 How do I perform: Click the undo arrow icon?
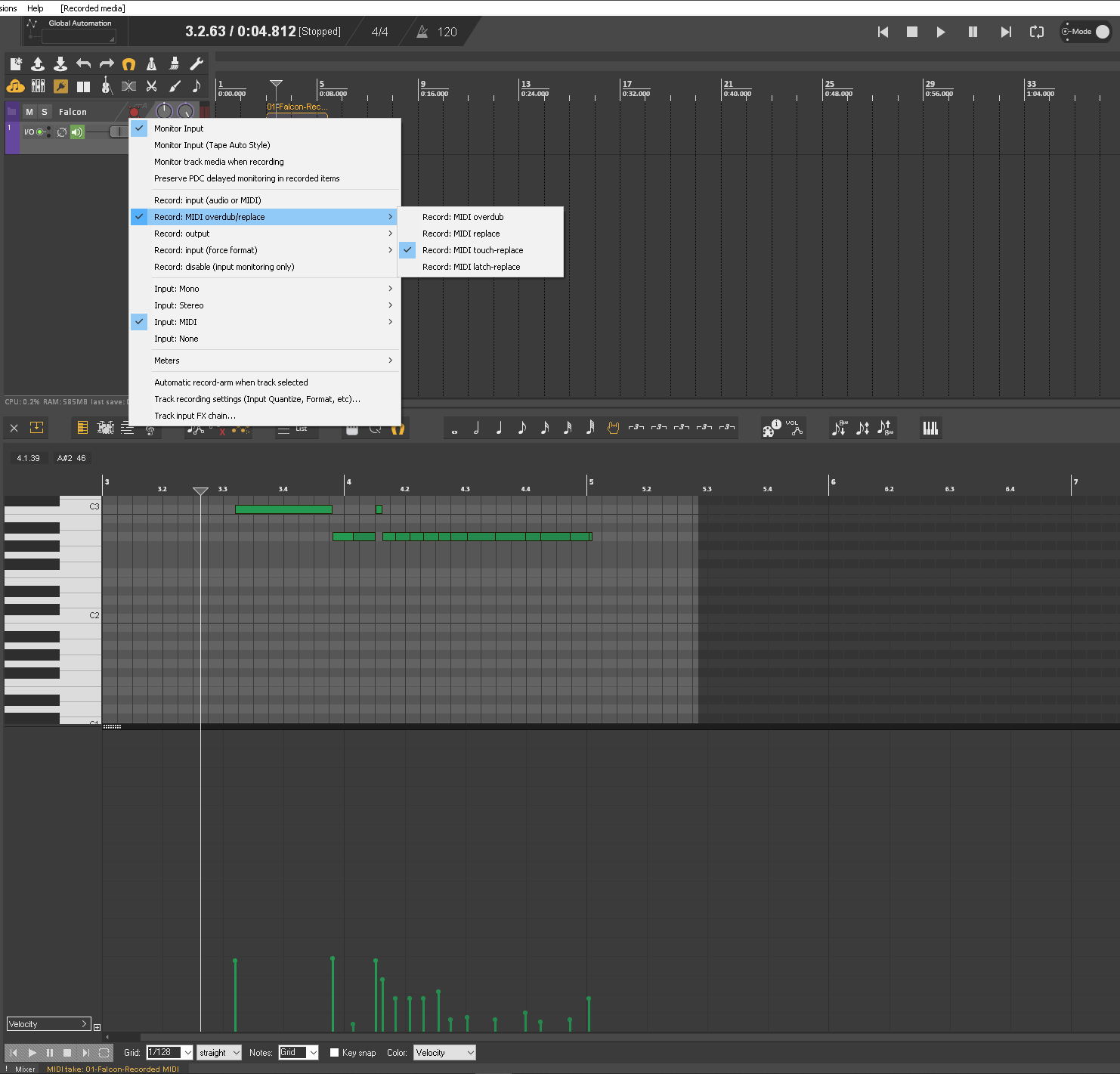83,64
